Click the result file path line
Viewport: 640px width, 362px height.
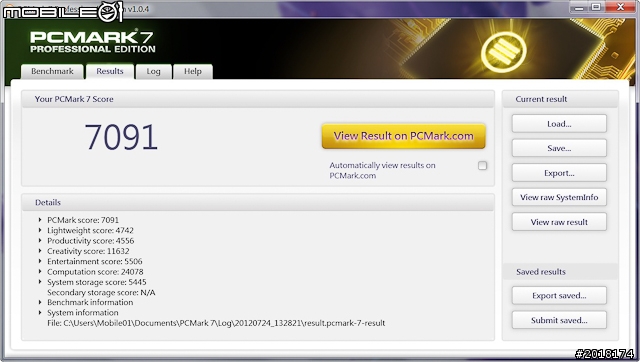tap(216, 323)
